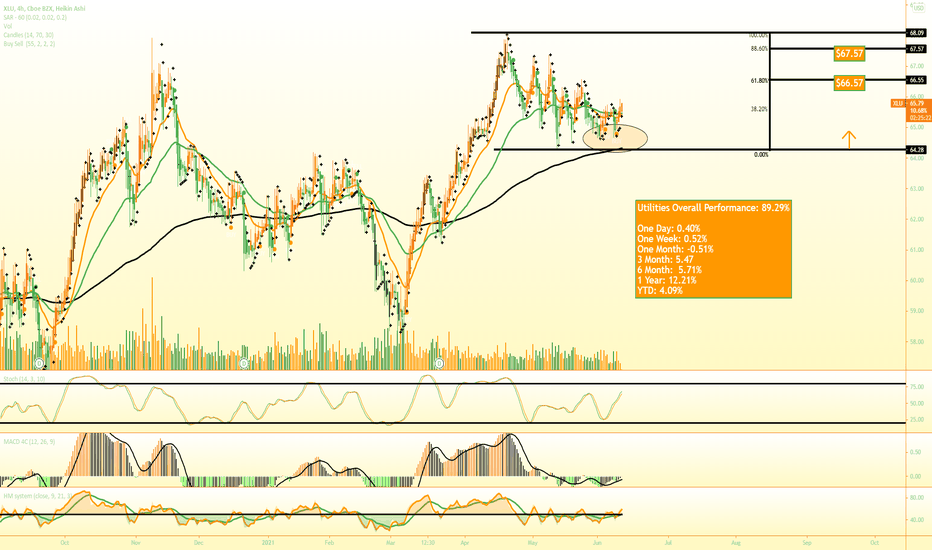Screen dimensions: 932x550
Task: Click the dividend marker below the early-October bars
Action: tap(40, 363)
